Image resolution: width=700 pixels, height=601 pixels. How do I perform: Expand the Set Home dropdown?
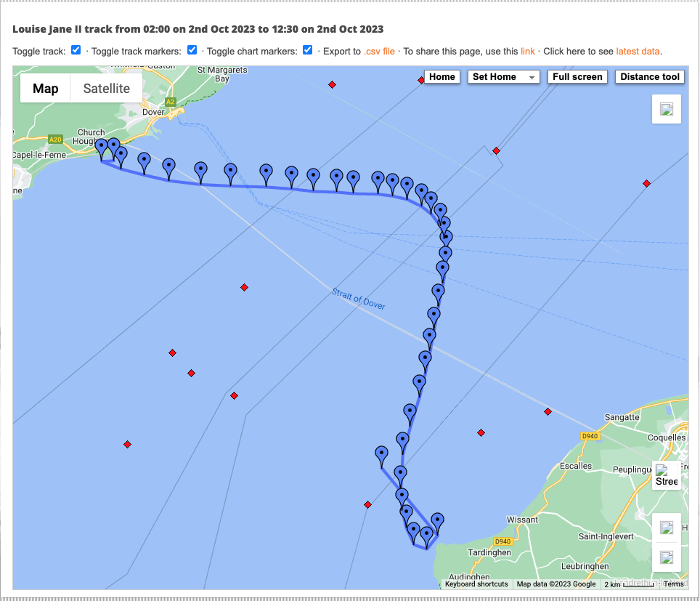pos(504,77)
